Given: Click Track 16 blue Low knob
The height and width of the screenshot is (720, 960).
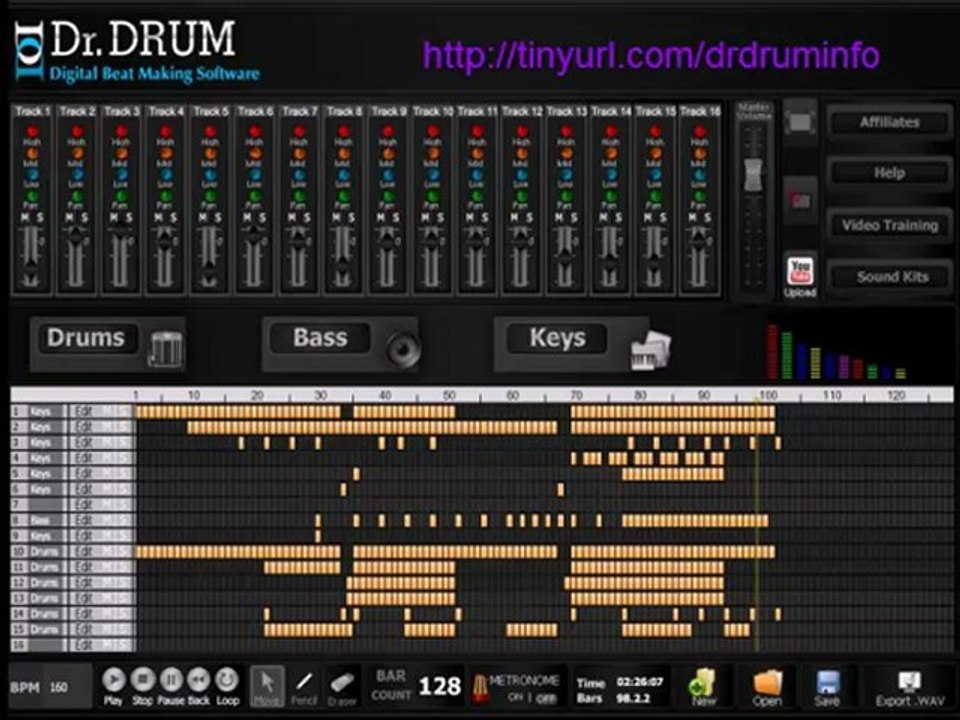Looking at the screenshot, I should point(699,174).
